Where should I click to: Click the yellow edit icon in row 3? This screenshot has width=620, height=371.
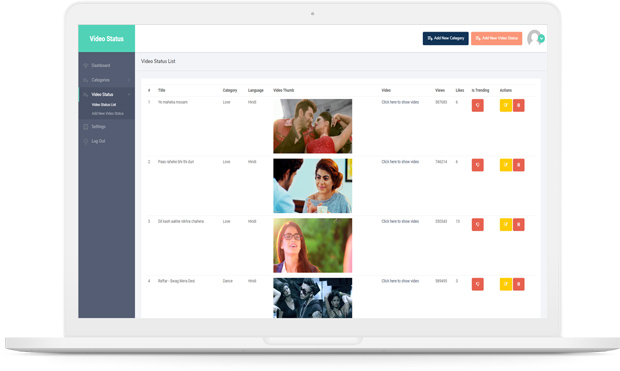pos(506,225)
